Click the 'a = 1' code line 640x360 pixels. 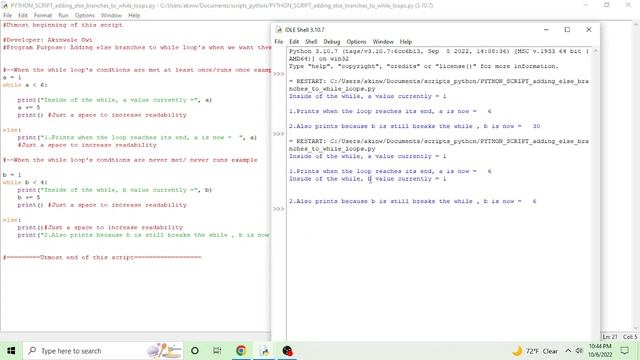(12, 78)
